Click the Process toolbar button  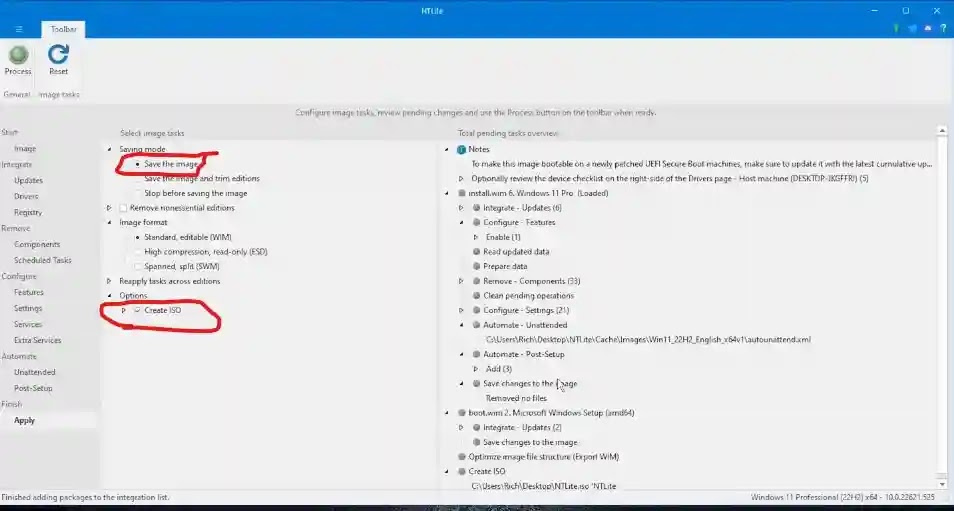(x=18, y=60)
